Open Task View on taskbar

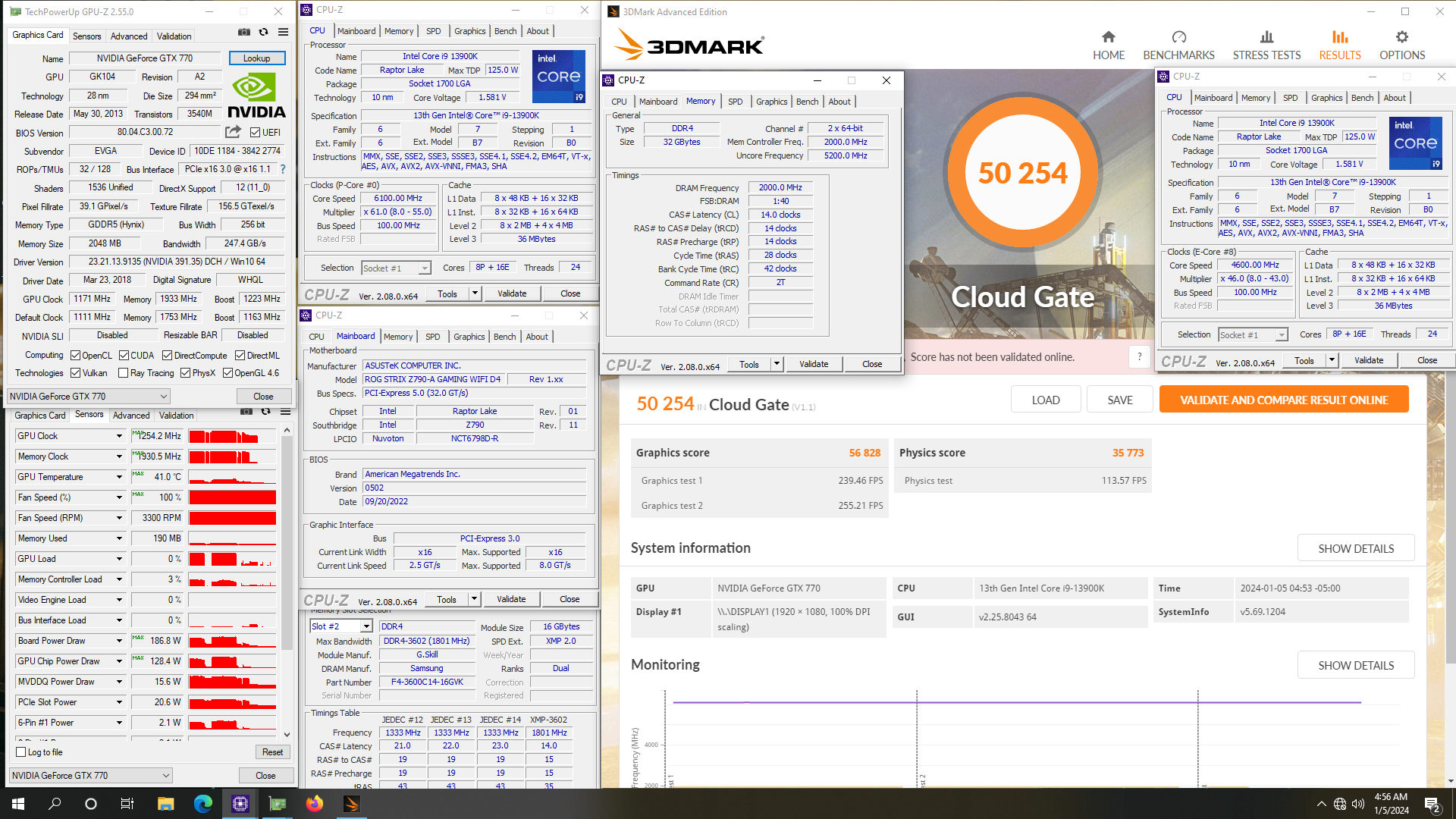(127, 804)
